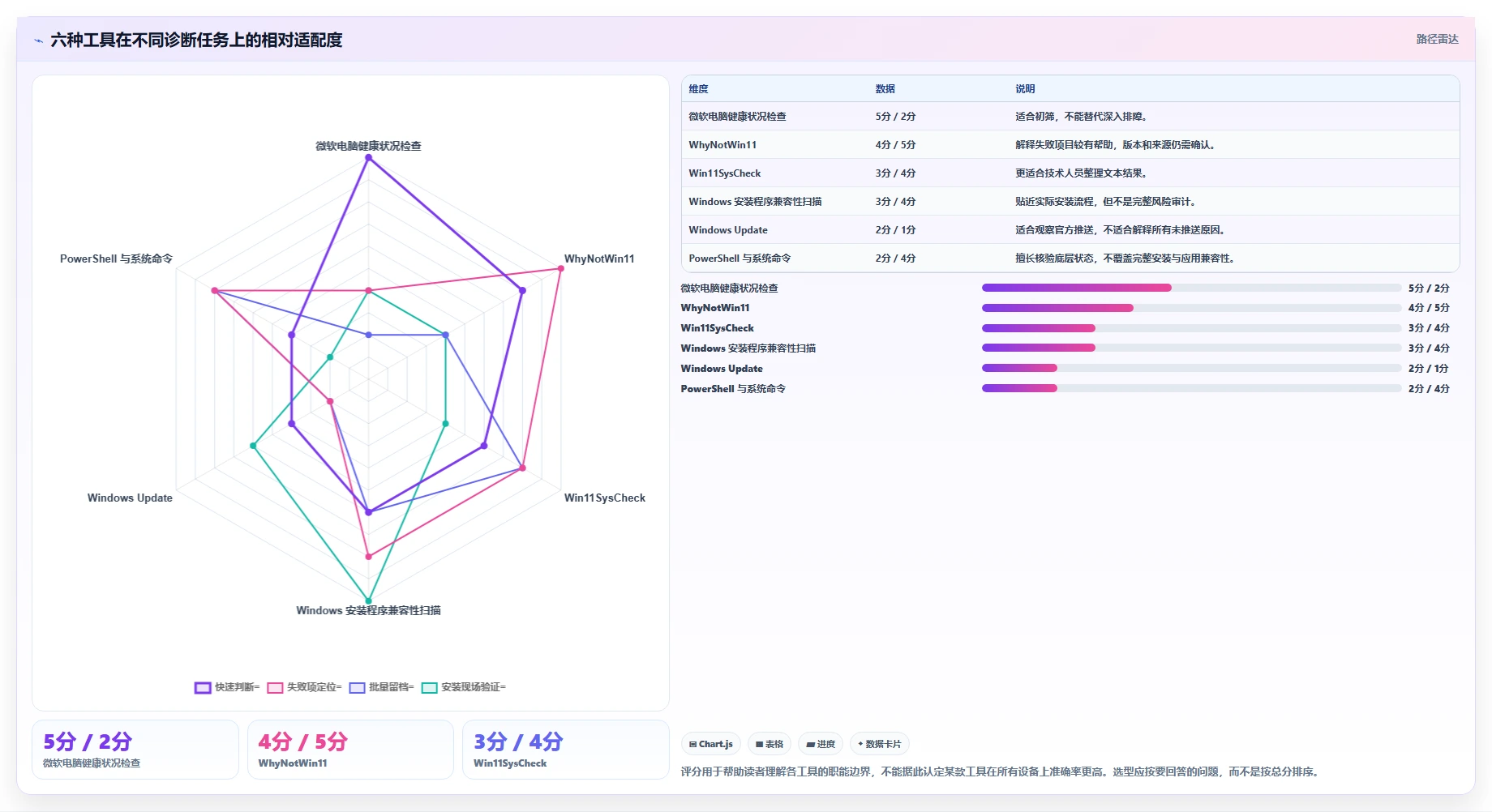1492x812 pixels.
Task: Click radar axis label WhyNotWin11
Action: (x=599, y=259)
